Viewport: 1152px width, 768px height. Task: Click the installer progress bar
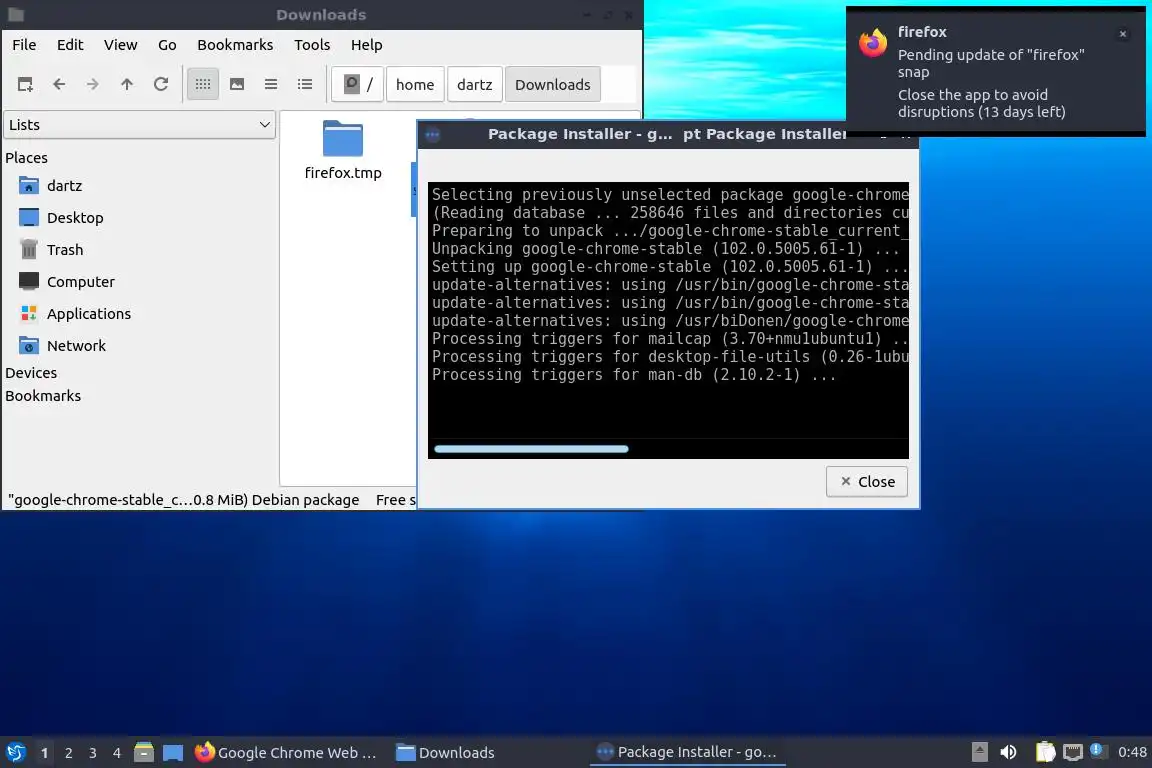[x=531, y=449]
